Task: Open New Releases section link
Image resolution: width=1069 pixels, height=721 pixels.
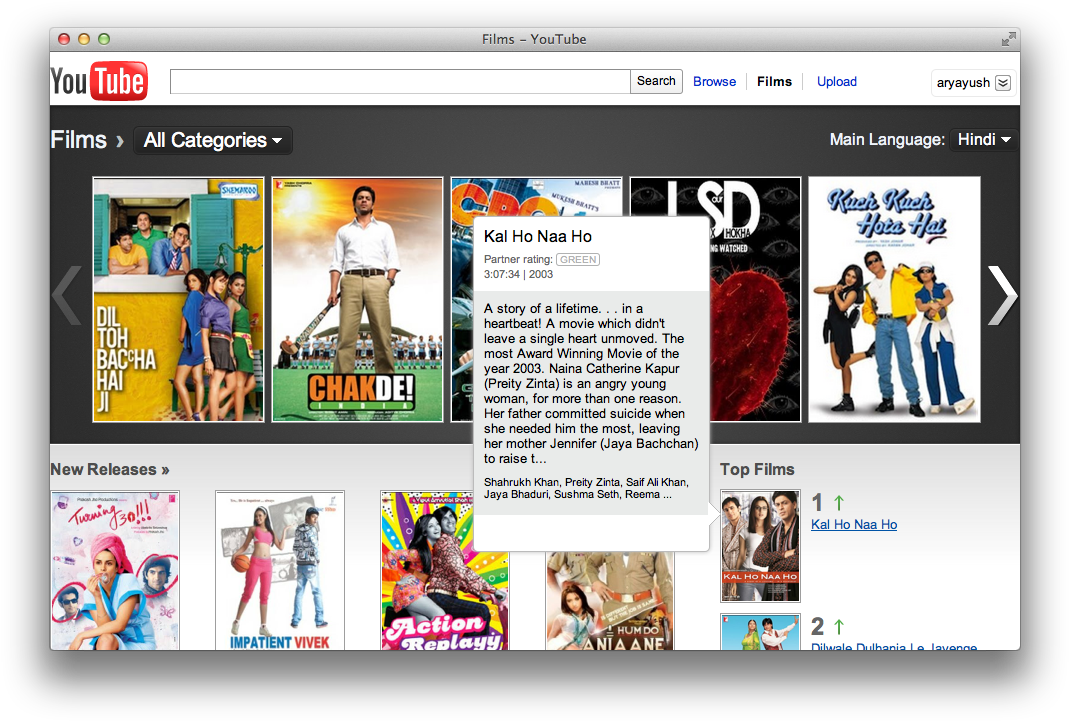Action: [110, 470]
